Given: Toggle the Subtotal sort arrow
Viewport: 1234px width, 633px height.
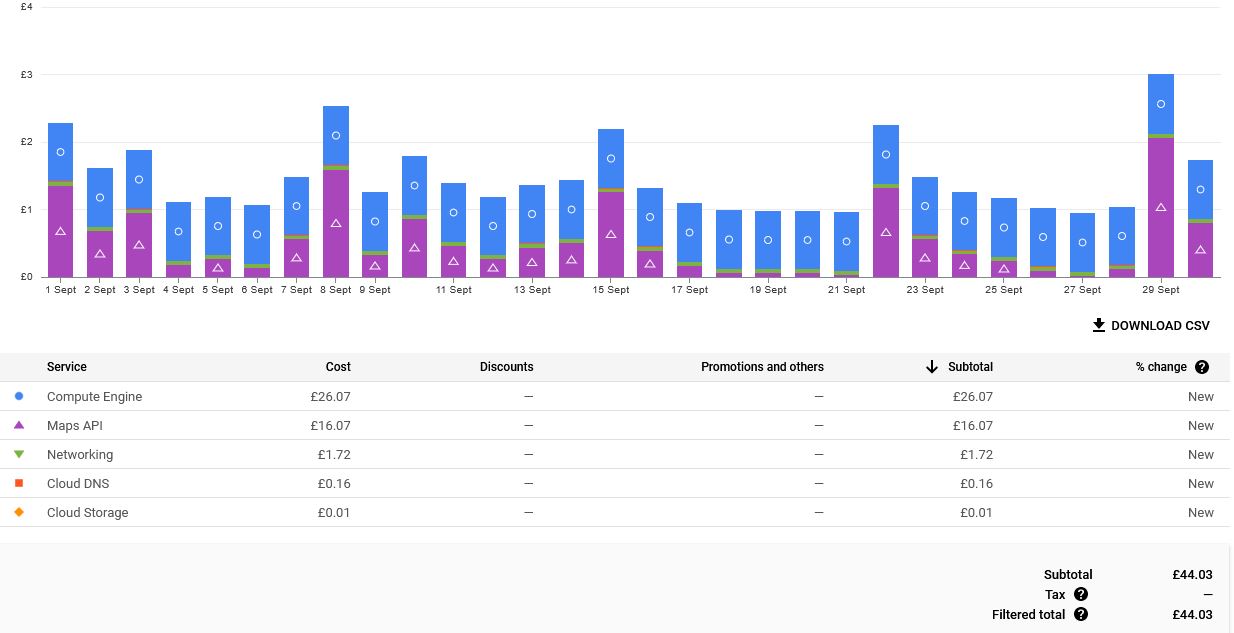Looking at the screenshot, I should [931, 367].
